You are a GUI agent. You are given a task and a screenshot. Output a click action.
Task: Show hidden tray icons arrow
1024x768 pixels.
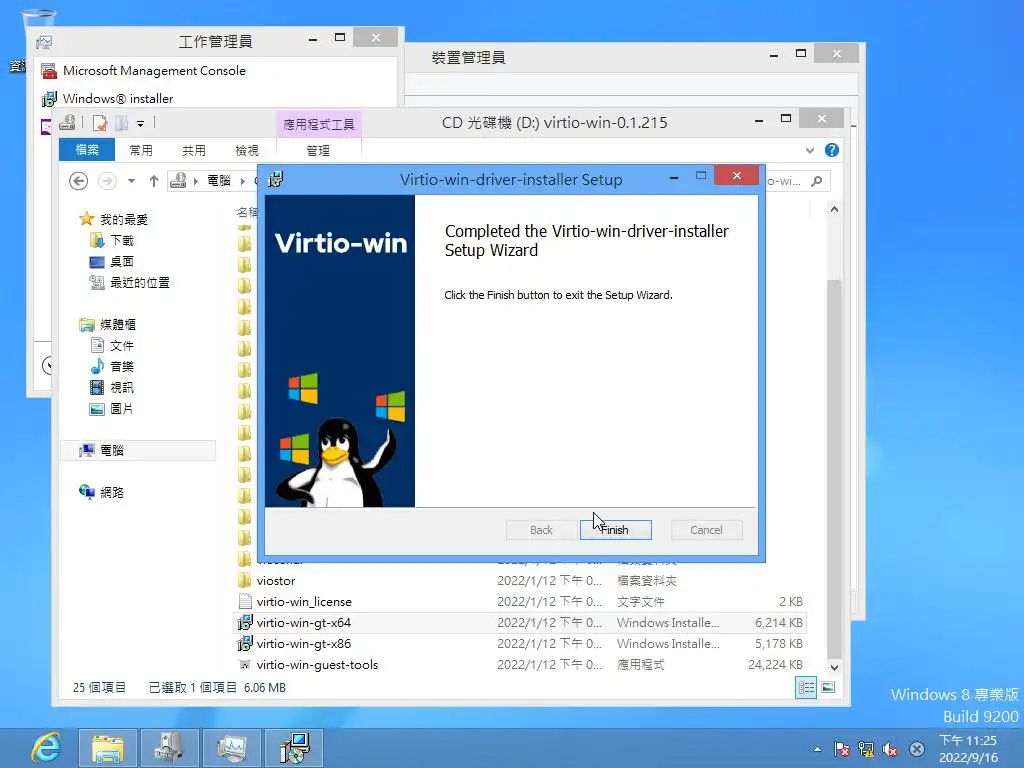817,749
